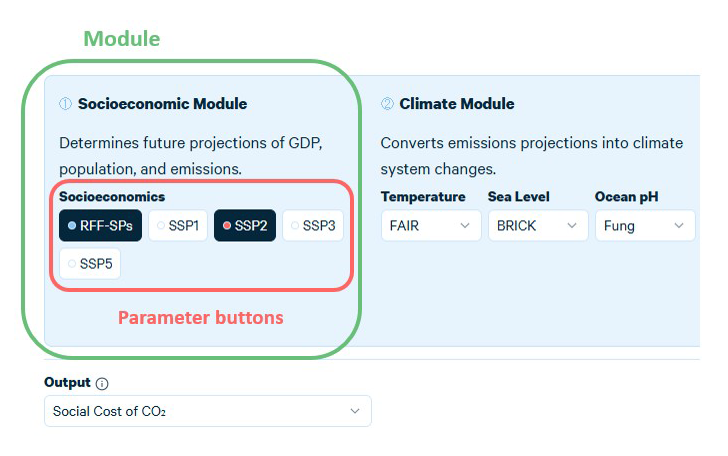
Task: Click the red dot on SSP2
Action: [227, 226]
